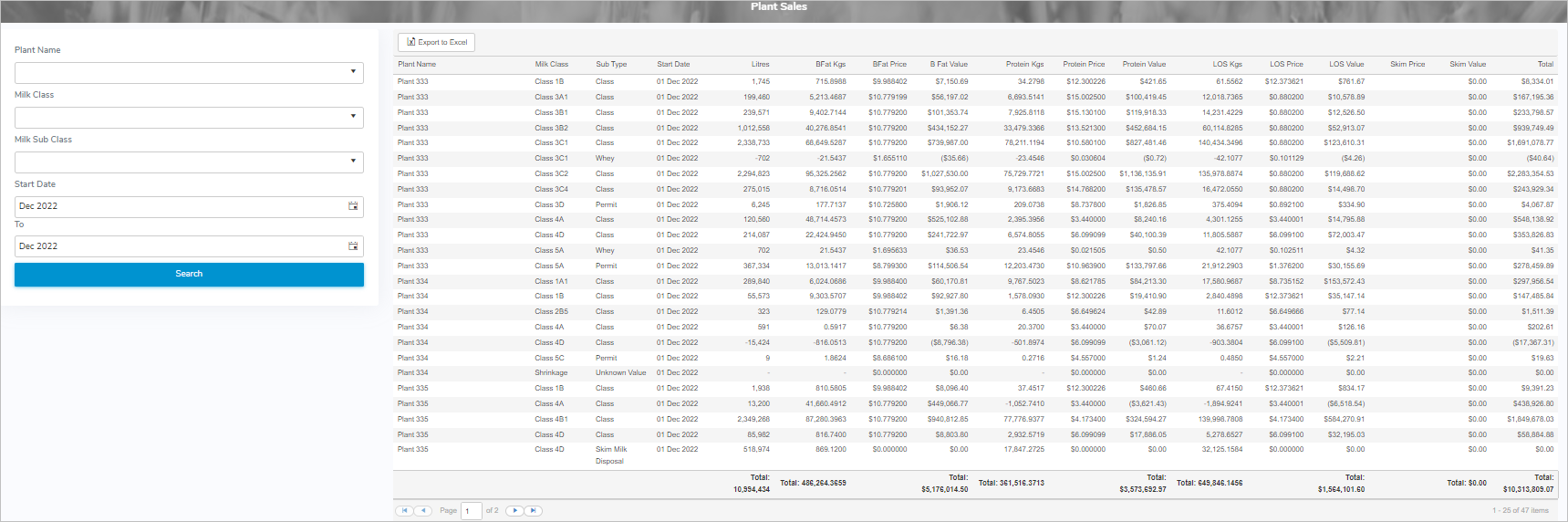This screenshot has width=1568, height=522.
Task: Click the Export to Excel button
Action: pos(437,42)
